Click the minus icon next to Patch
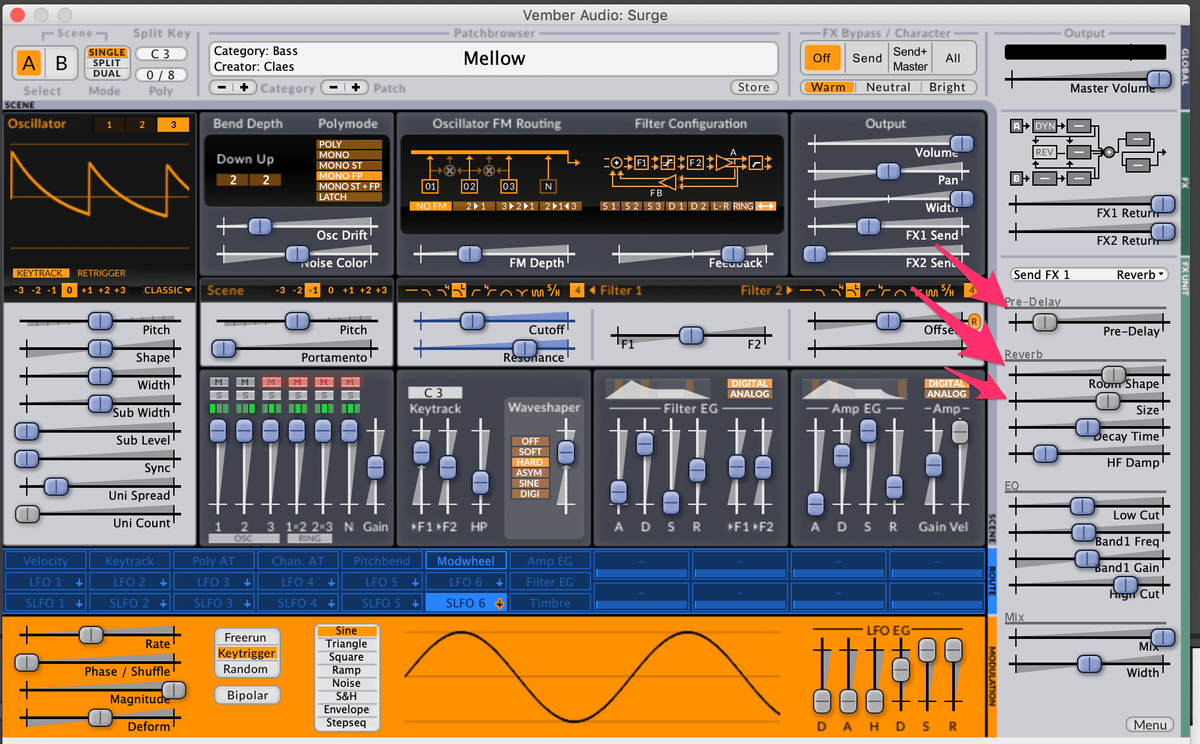Image resolution: width=1200 pixels, height=744 pixels. [335, 87]
